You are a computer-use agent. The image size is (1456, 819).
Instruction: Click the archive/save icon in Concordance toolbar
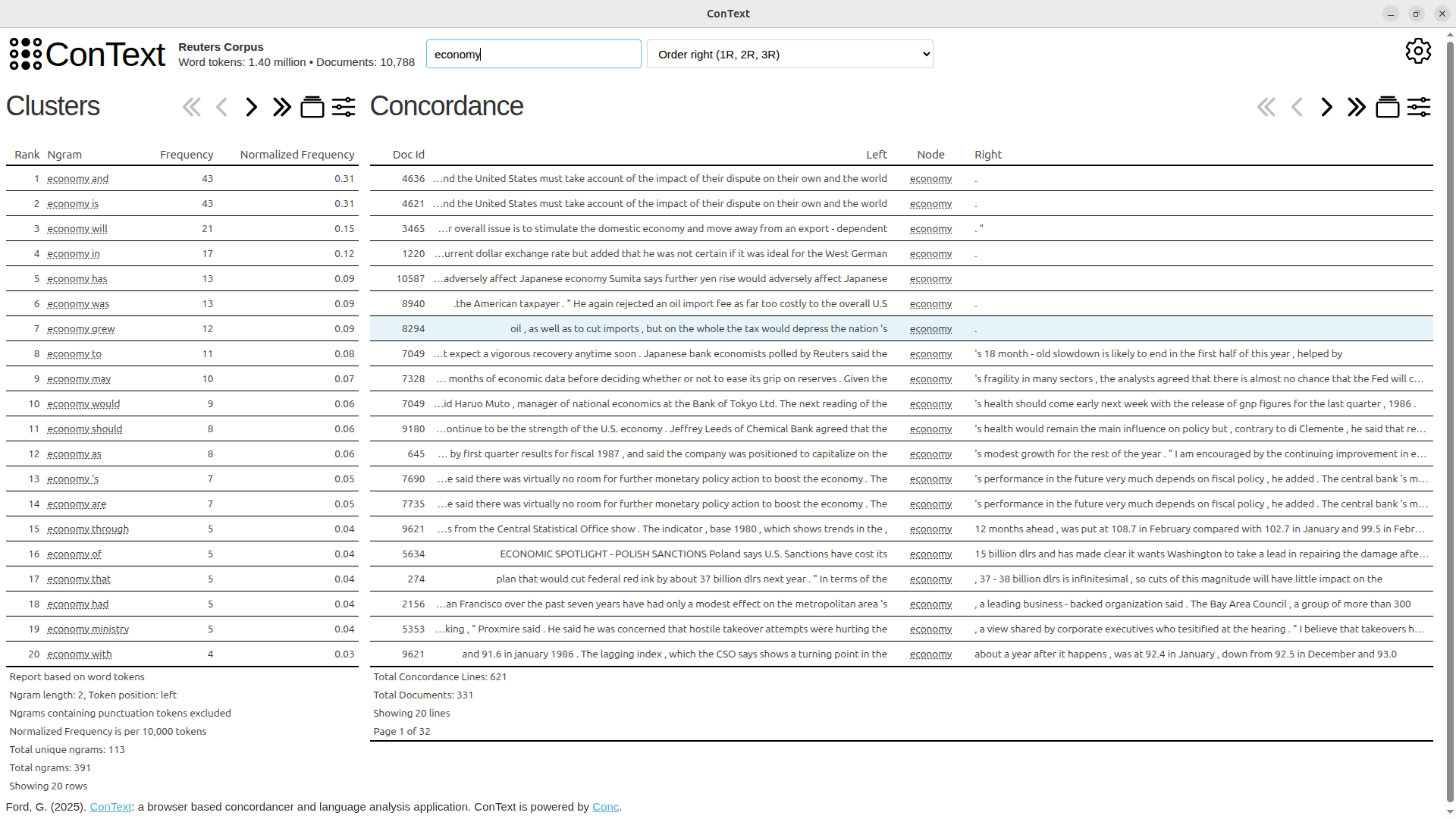tap(1388, 107)
